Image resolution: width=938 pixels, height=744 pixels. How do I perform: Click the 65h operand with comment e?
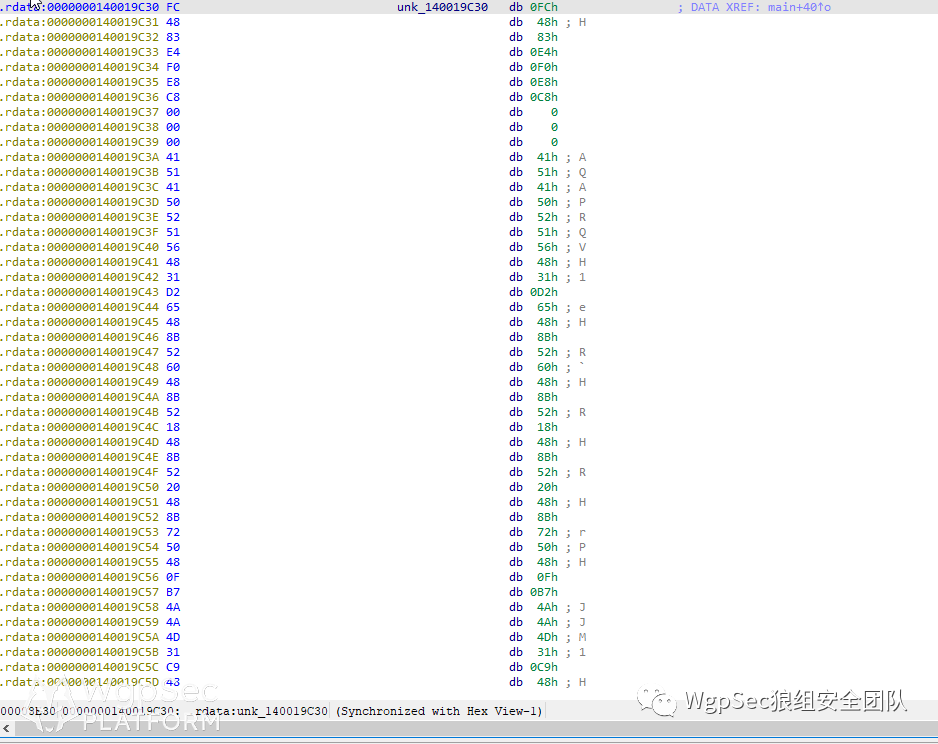coord(547,307)
